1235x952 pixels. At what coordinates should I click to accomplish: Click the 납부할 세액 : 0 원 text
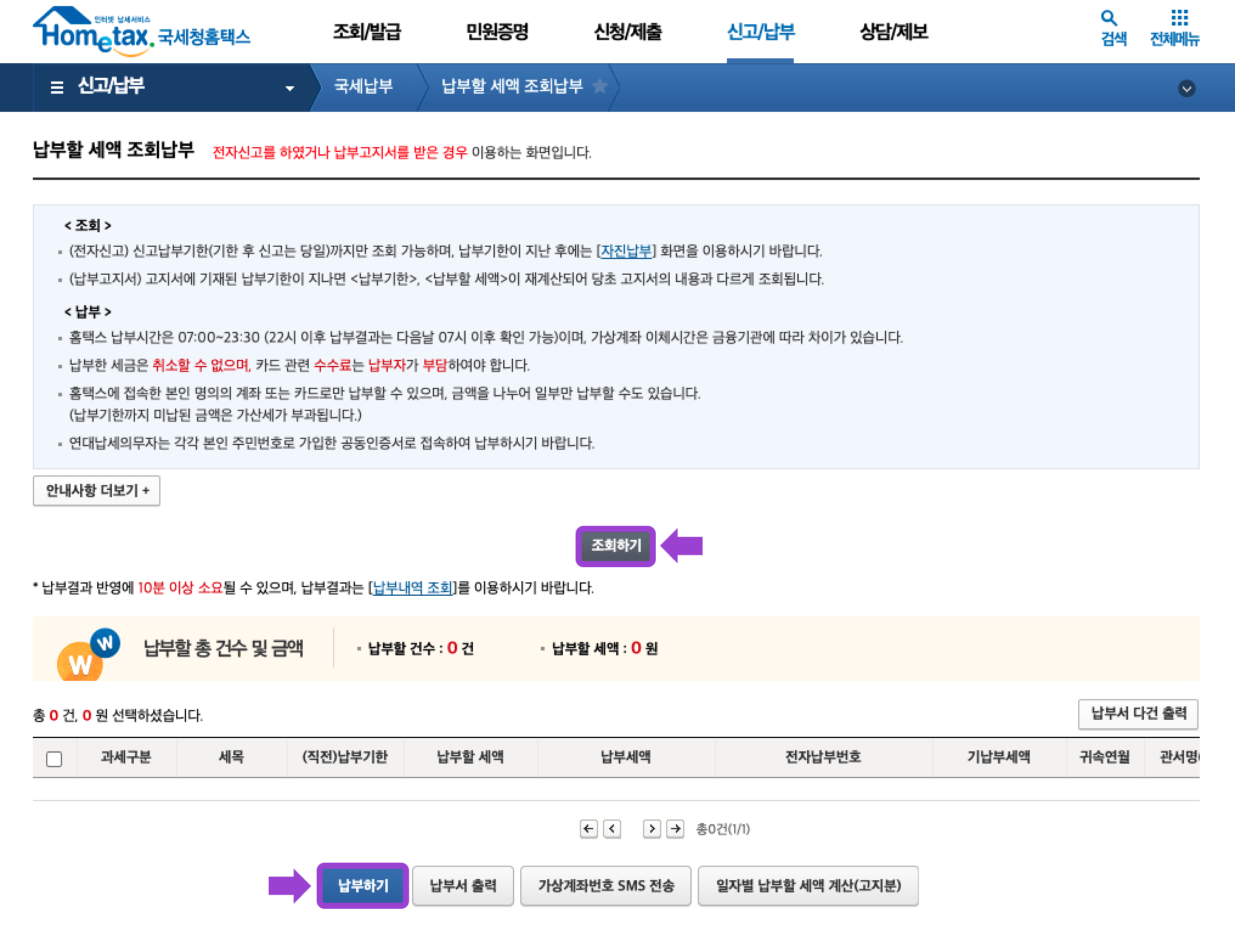click(605, 649)
